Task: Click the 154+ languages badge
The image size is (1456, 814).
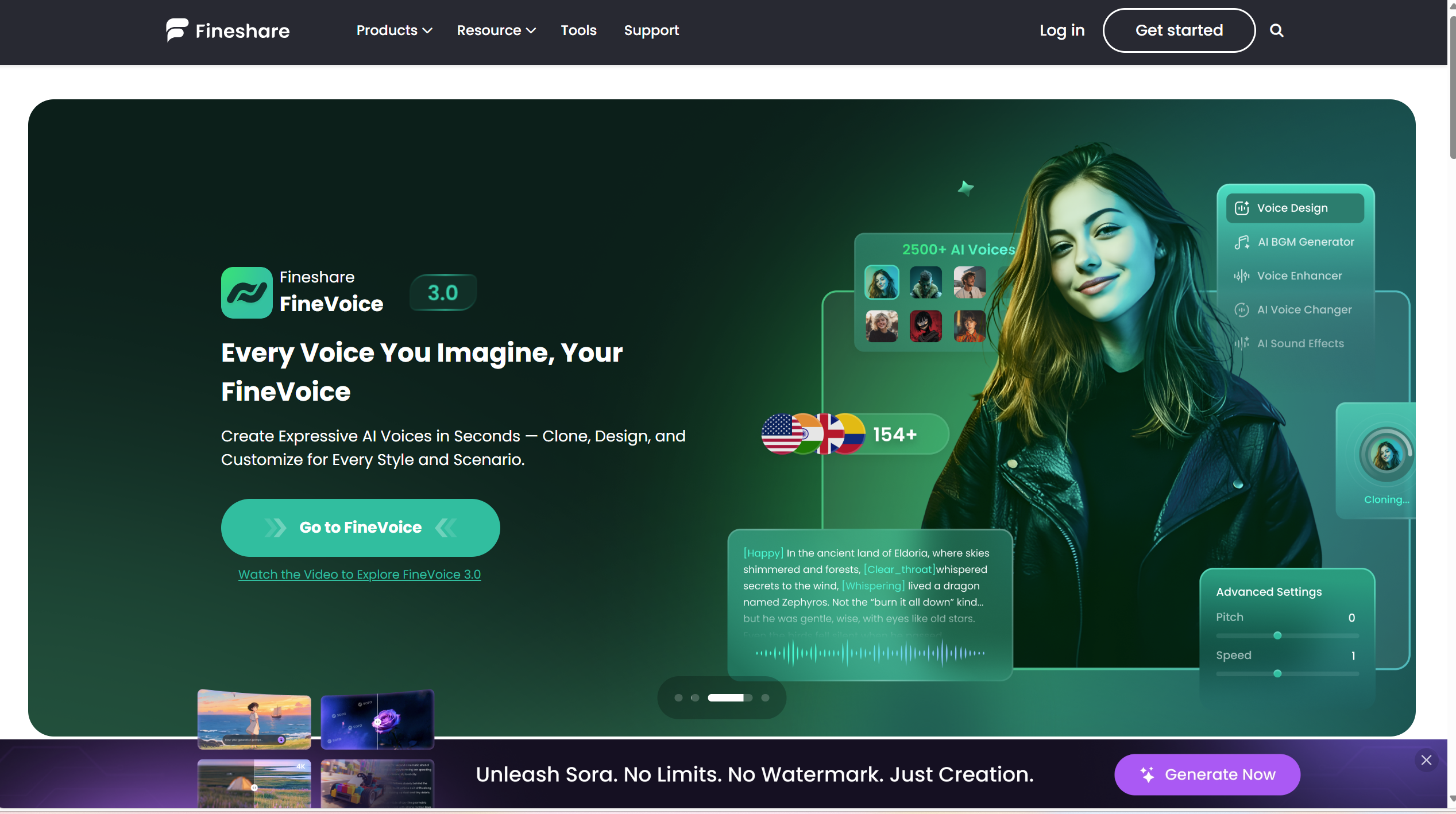Action: [x=855, y=434]
